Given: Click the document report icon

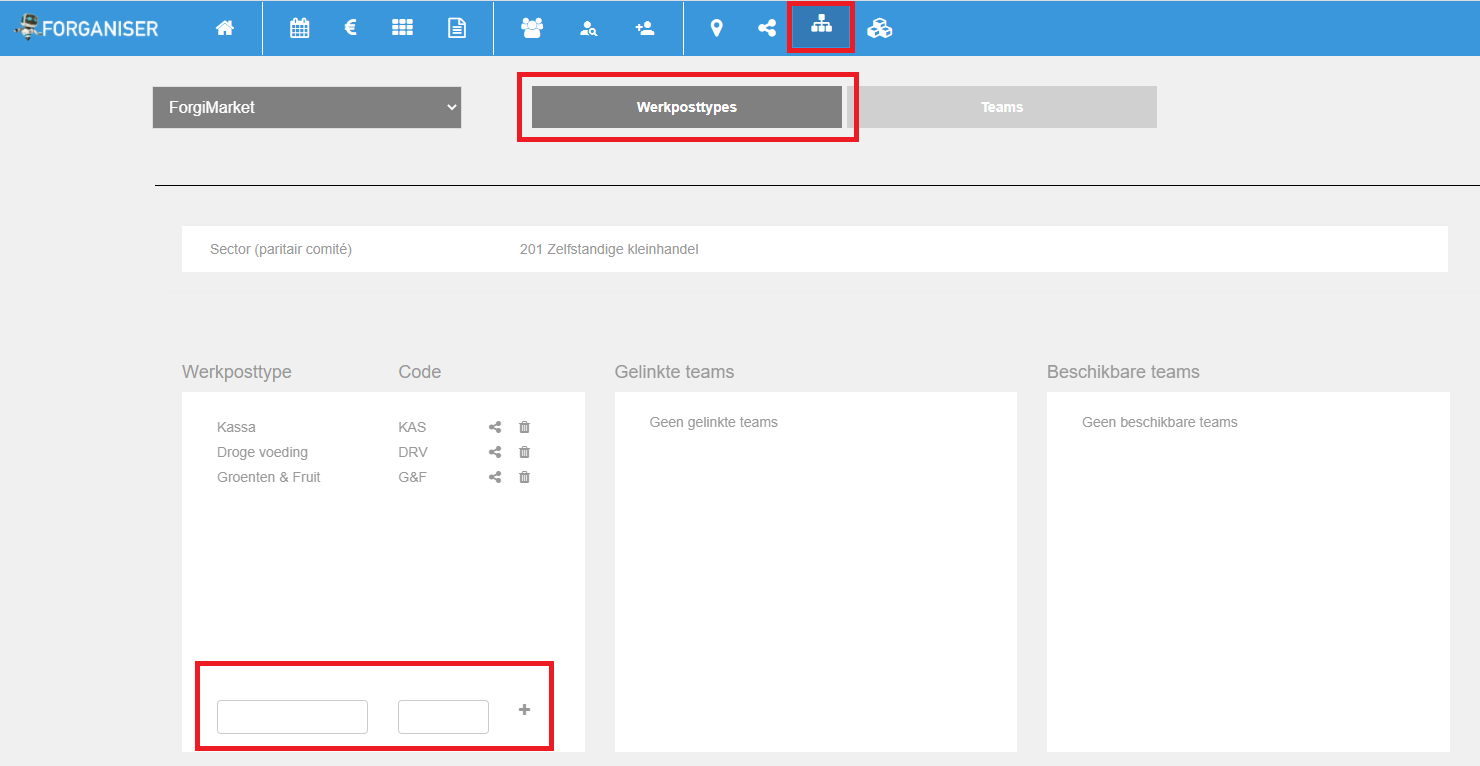Looking at the screenshot, I should click(x=457, y=28).
